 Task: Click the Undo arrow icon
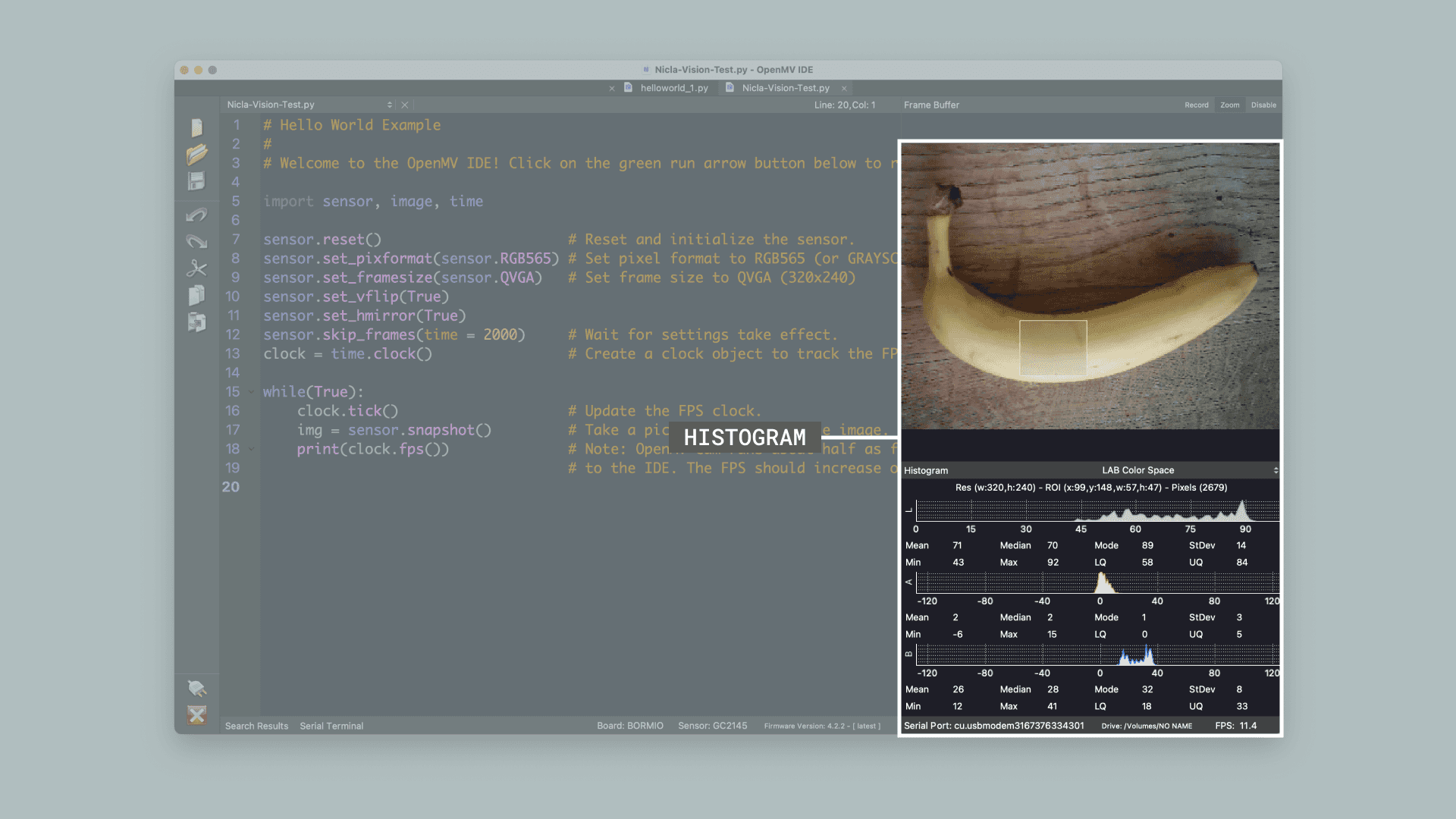point(196,215)
